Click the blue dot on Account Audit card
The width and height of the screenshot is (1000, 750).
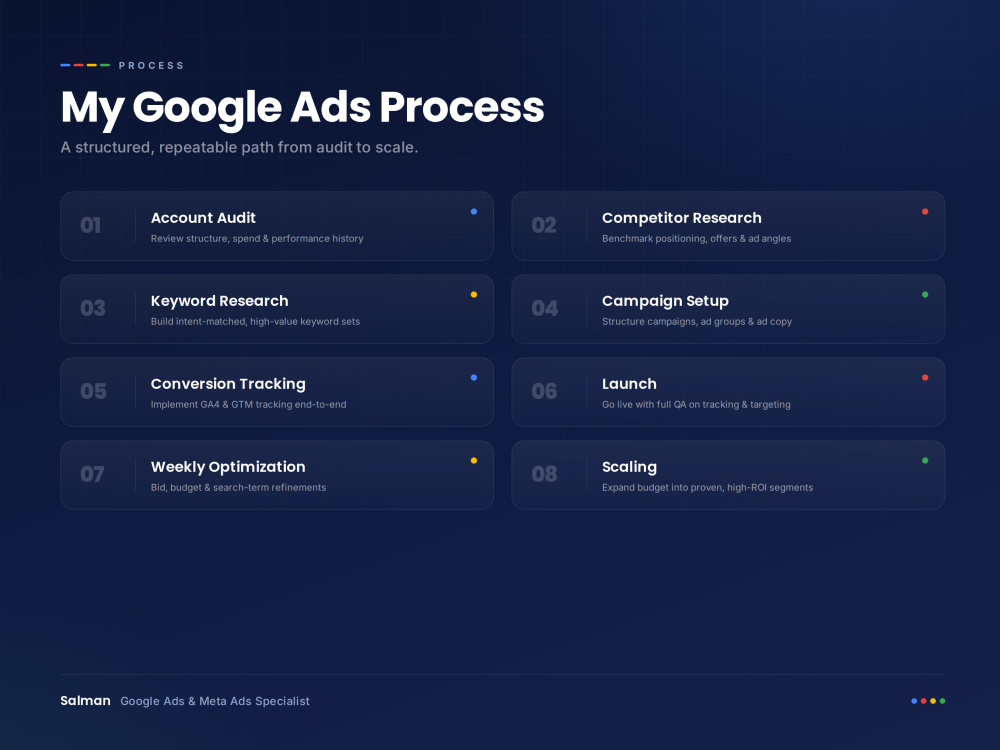(474, 212)
